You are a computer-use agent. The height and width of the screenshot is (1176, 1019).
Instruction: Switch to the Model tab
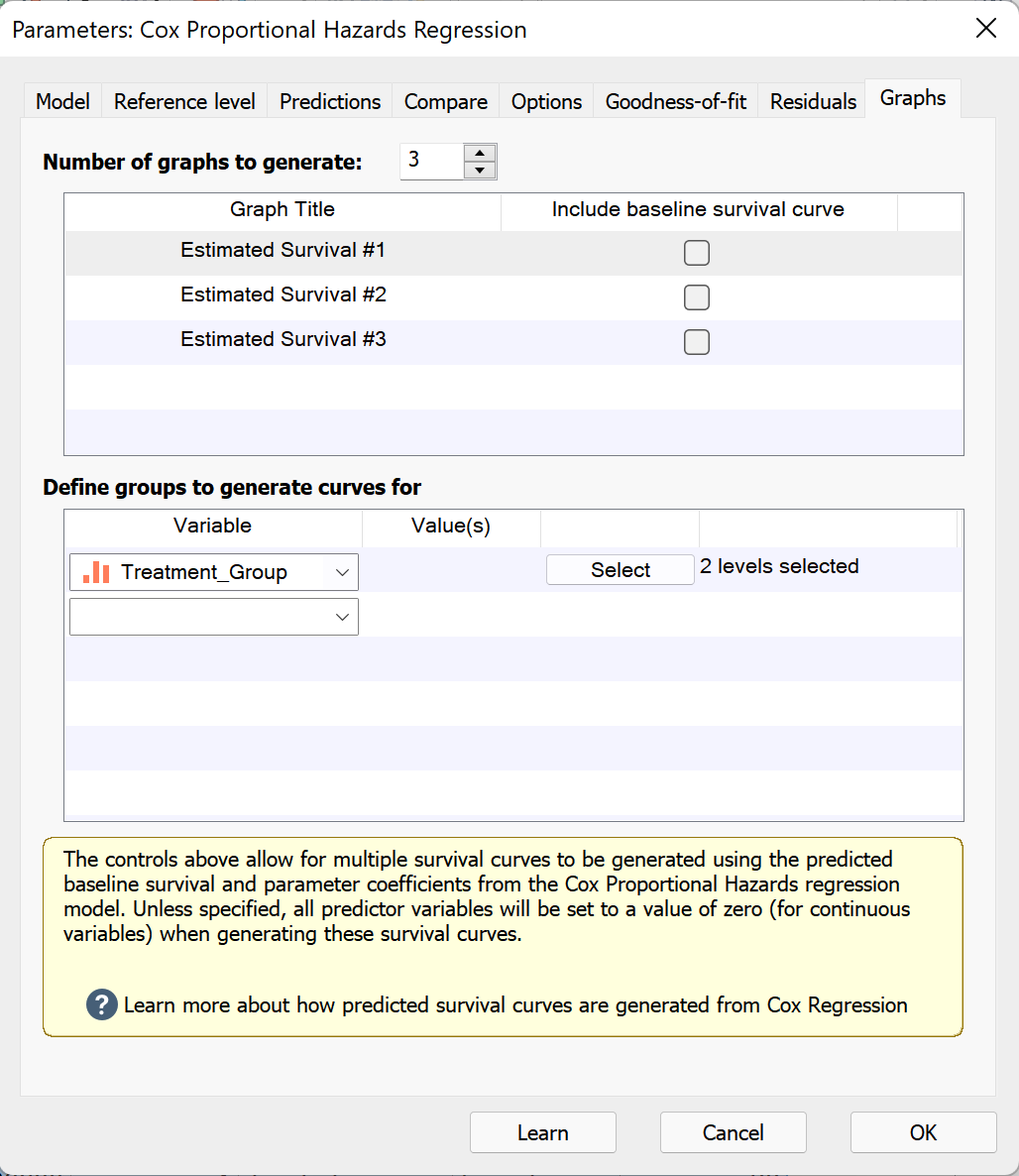coord(61,101)
